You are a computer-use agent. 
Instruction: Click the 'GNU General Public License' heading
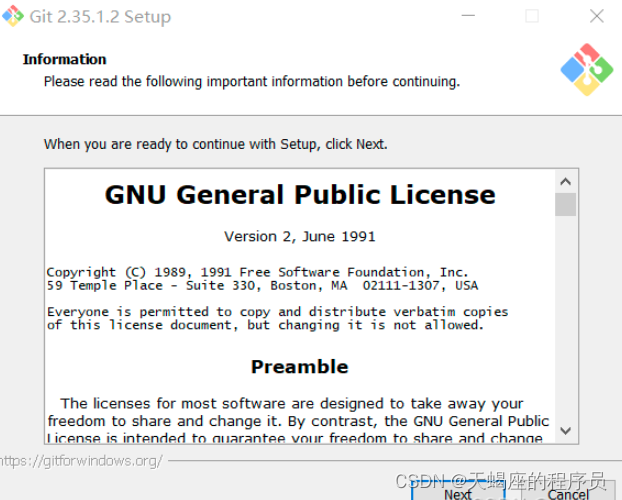coord(300,194)
